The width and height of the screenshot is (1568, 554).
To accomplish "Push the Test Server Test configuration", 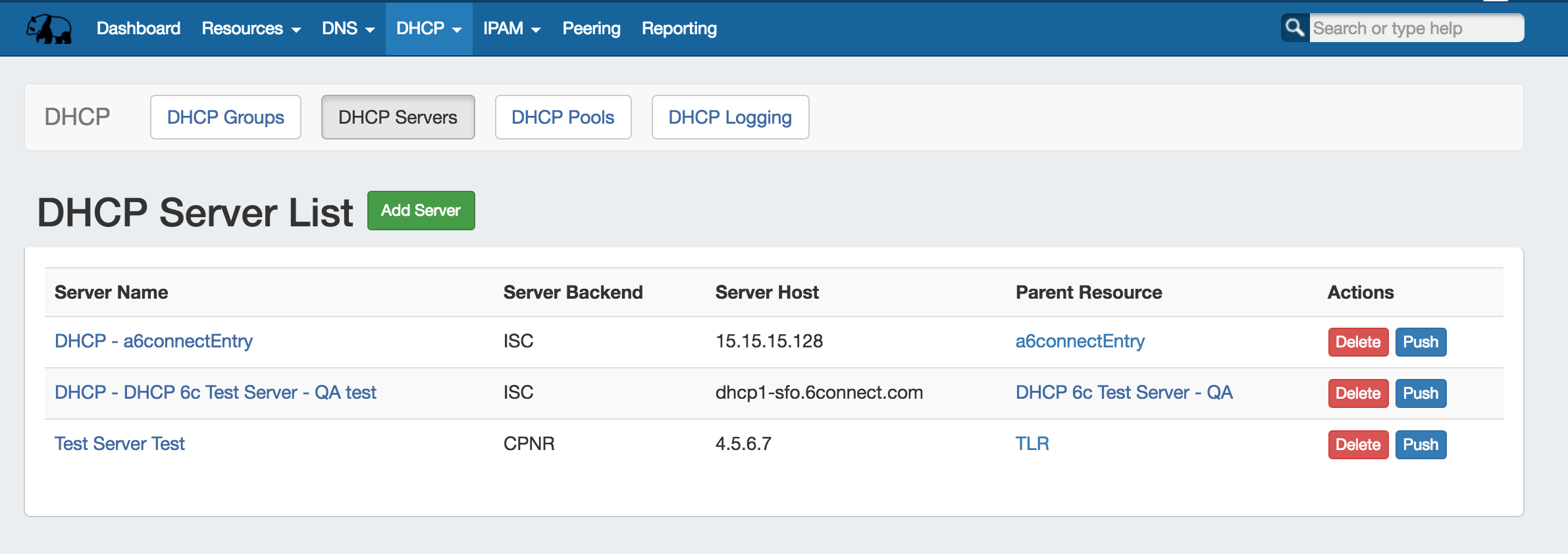I will pos(1421,445).
